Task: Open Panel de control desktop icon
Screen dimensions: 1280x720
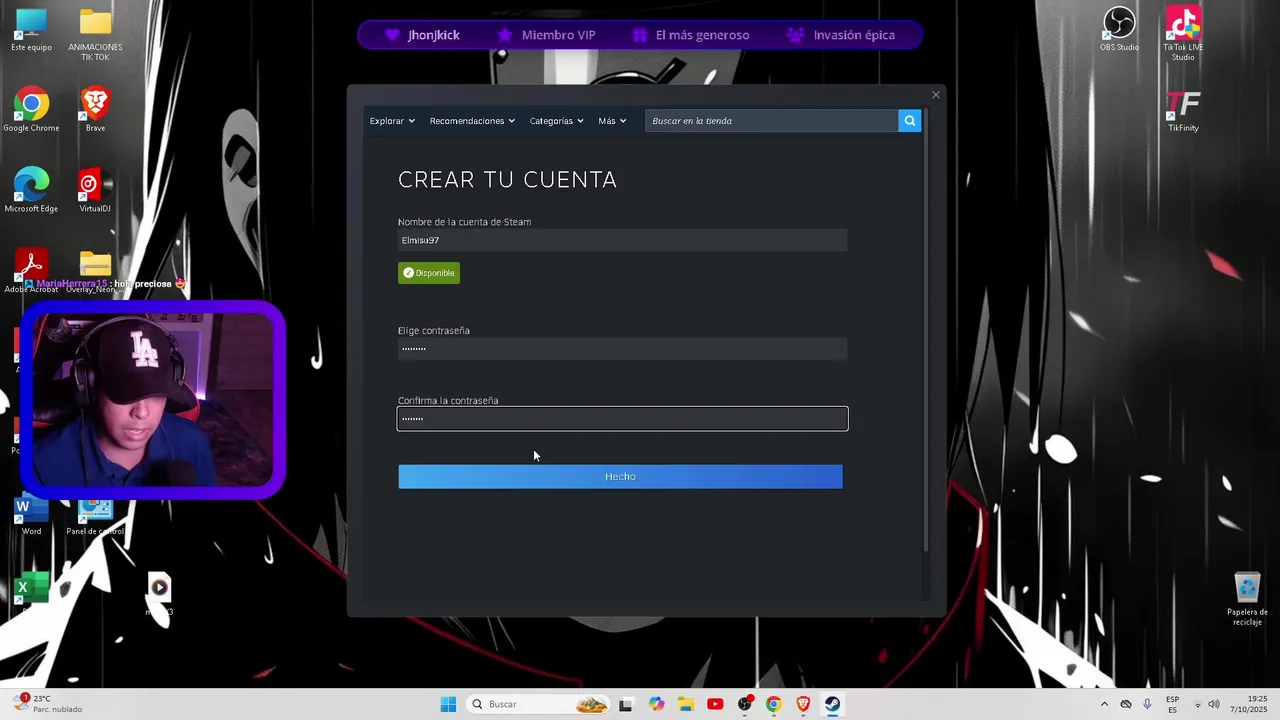Action: pyautogui.click(x=95, y=517)
